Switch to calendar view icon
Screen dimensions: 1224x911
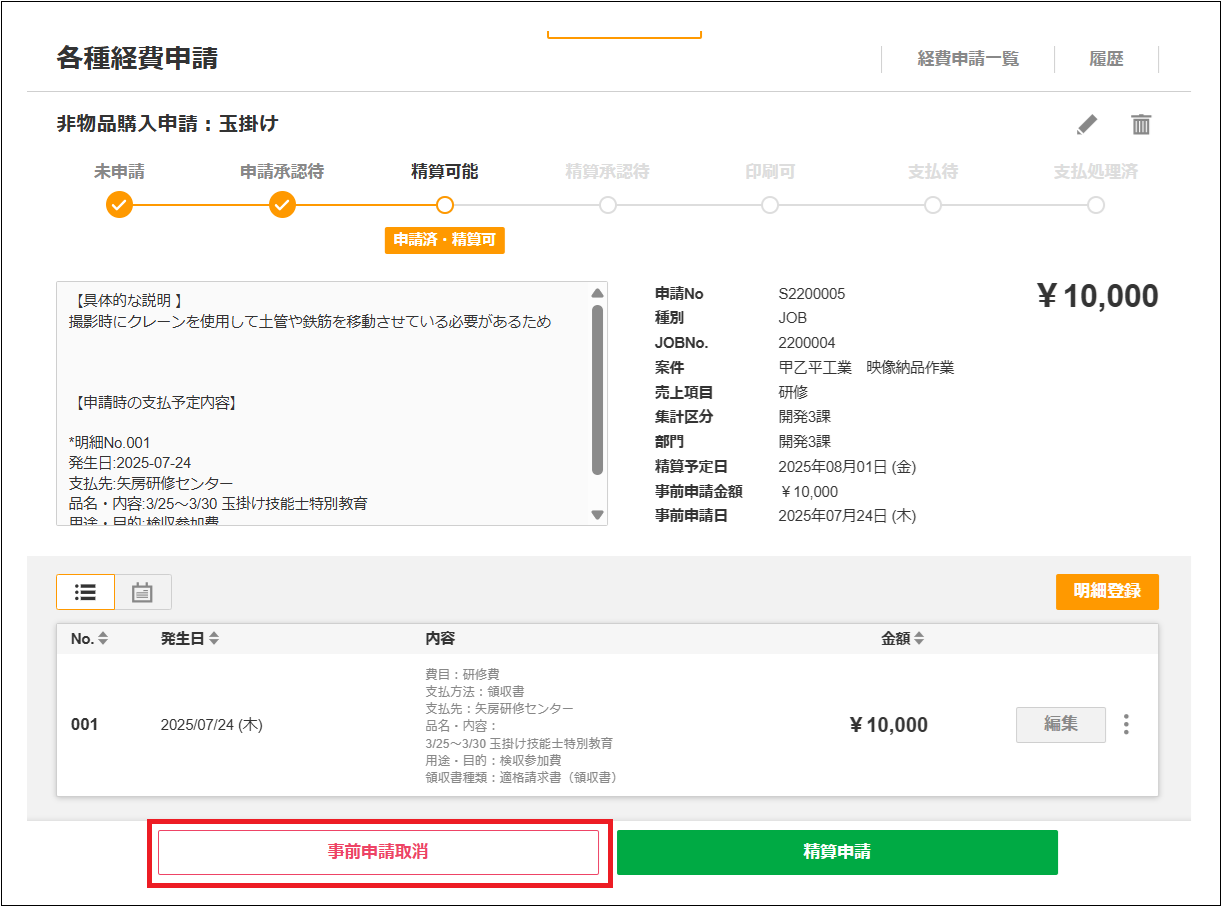[143, 592]
